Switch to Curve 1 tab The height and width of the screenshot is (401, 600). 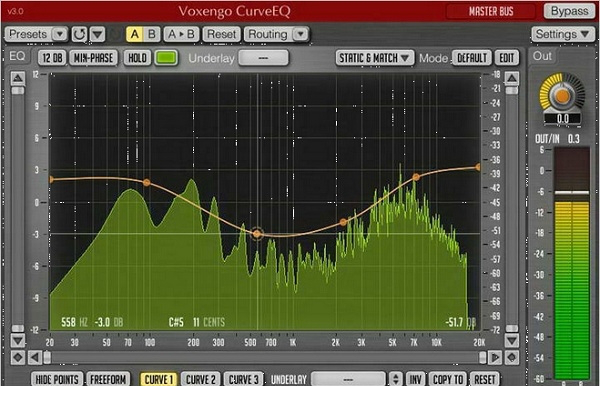(x=158, y=380)
